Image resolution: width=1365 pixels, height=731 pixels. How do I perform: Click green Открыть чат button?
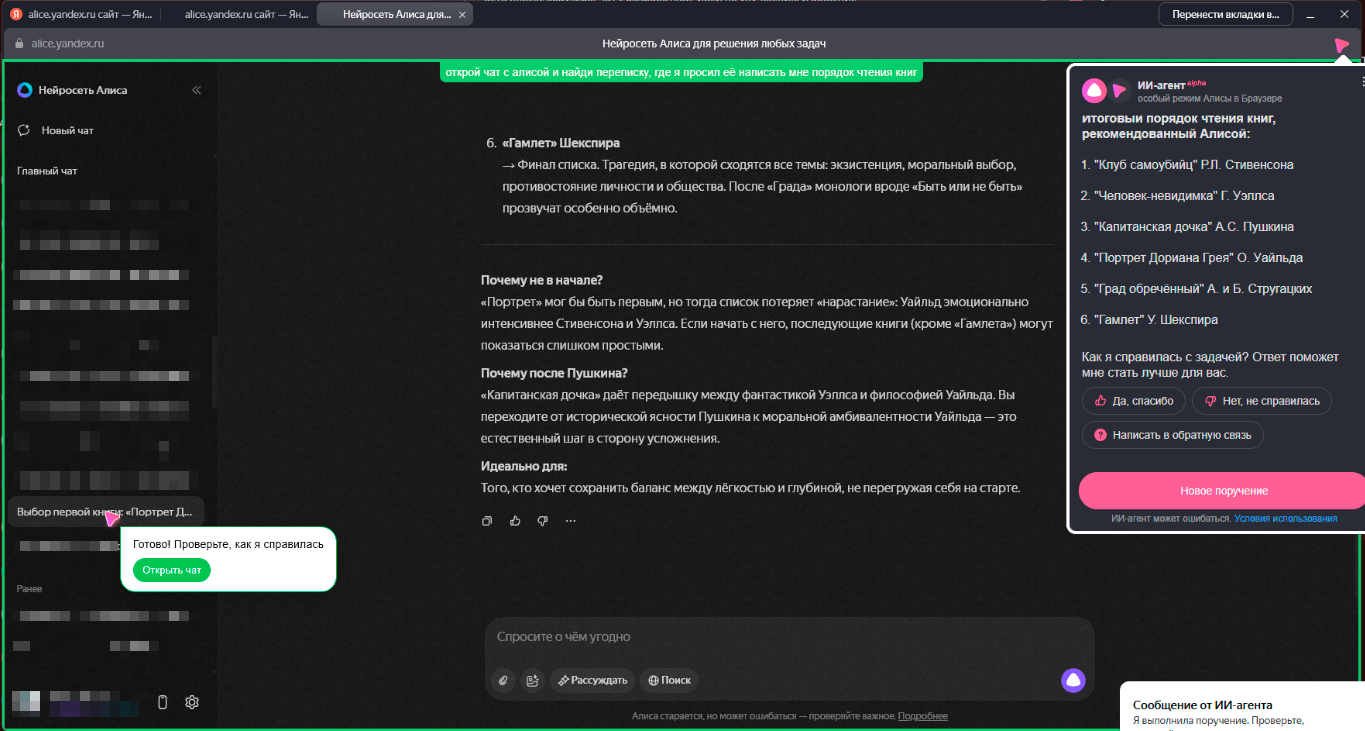coord(172,570)
